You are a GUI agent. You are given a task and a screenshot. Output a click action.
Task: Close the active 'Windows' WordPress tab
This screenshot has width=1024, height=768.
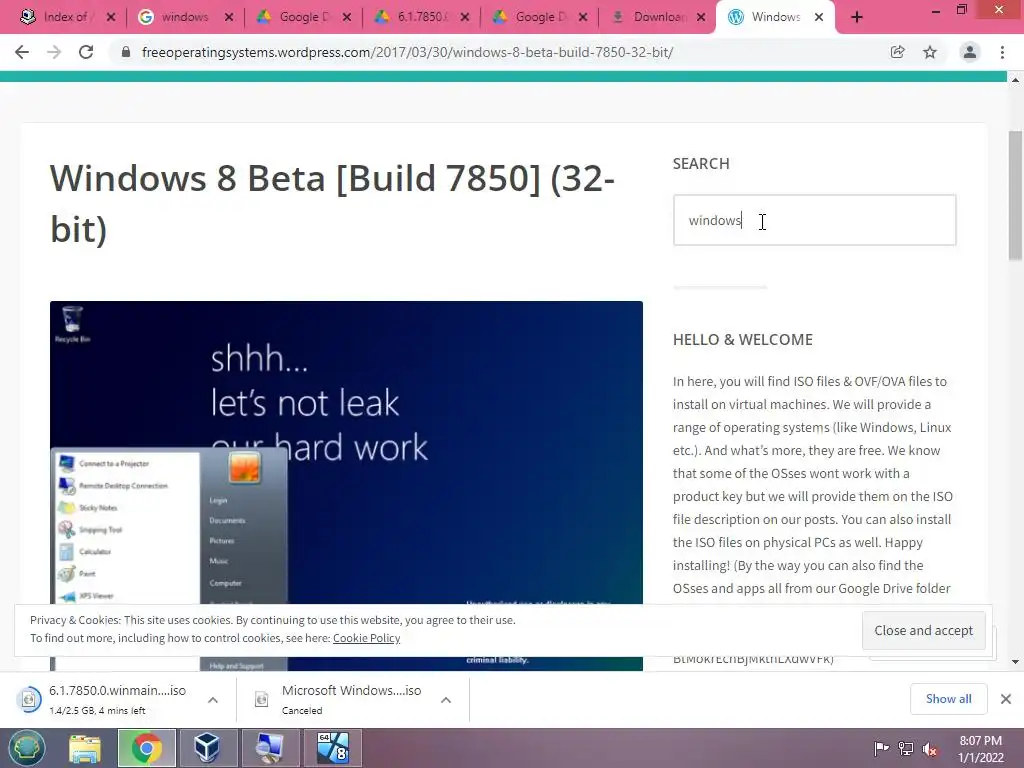click(x=819, y=17)
